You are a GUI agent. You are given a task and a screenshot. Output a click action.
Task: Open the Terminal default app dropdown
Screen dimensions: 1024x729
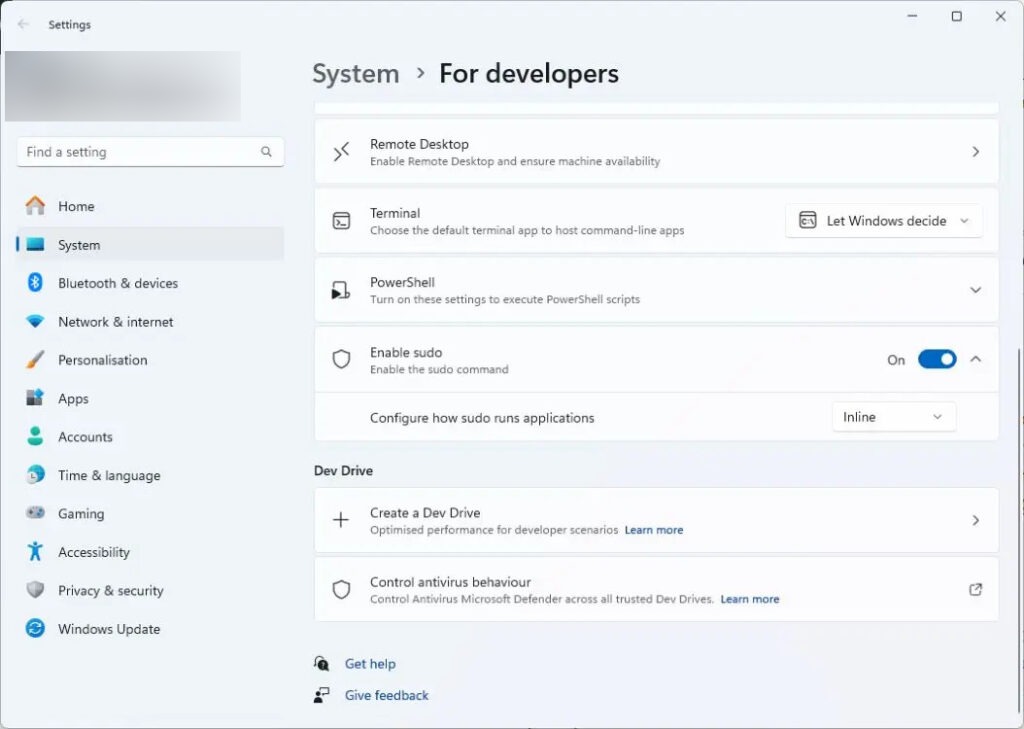pyautogui.click(x=884, y=221)
